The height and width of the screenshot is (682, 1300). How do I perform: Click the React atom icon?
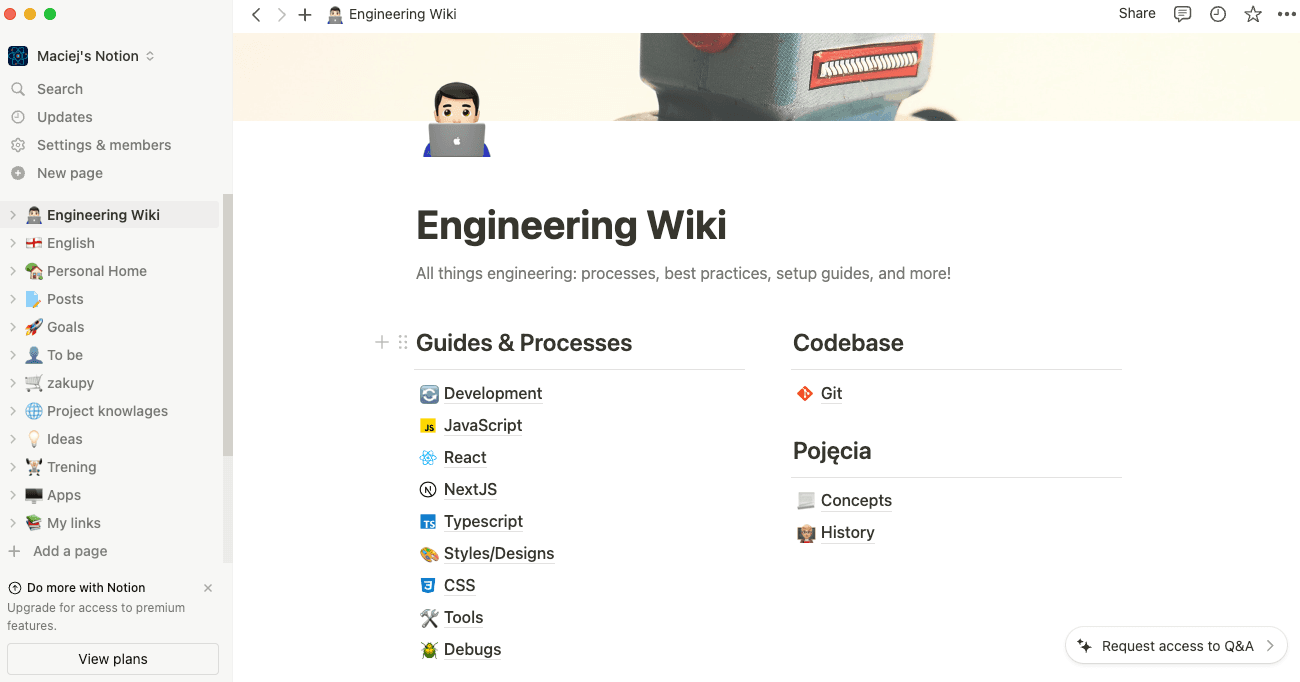(x=428, y=458)
